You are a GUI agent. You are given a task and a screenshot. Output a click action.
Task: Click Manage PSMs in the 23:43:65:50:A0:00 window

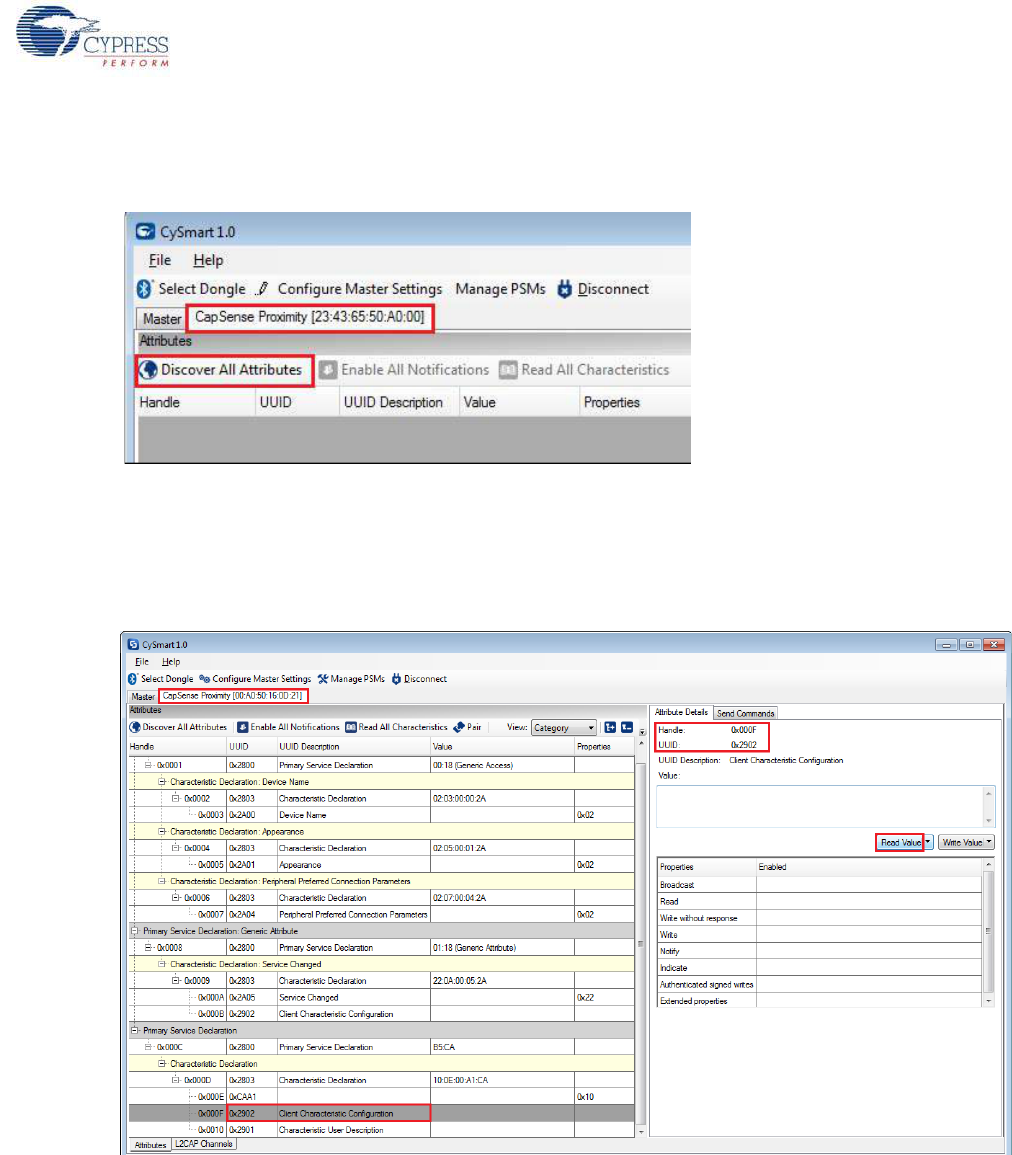tap(500, 289)
